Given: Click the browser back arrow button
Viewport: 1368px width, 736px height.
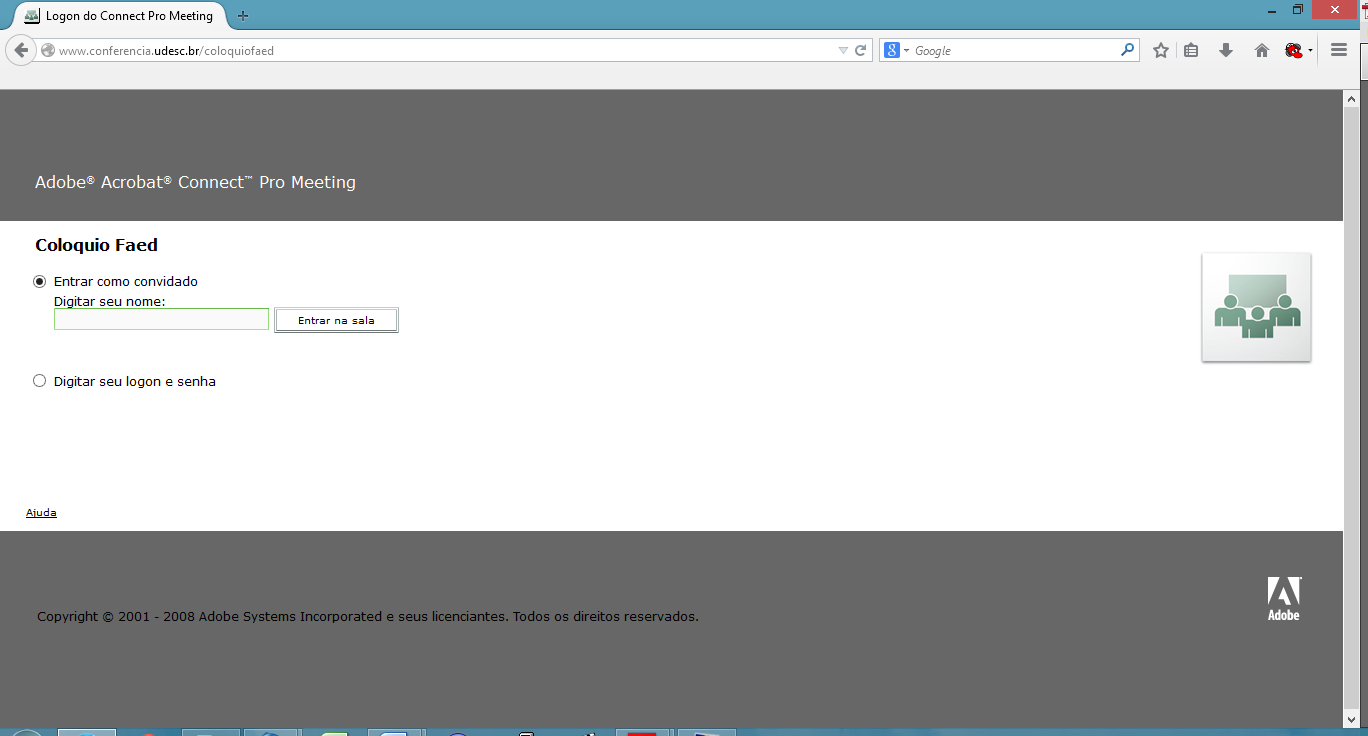Looking at the screenshot, I should tap(20, 50).
